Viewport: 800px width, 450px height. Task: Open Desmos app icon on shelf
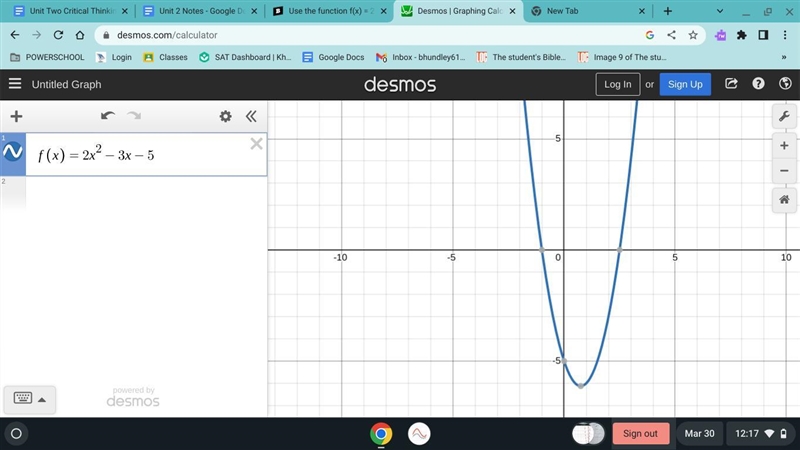point(419,434)
